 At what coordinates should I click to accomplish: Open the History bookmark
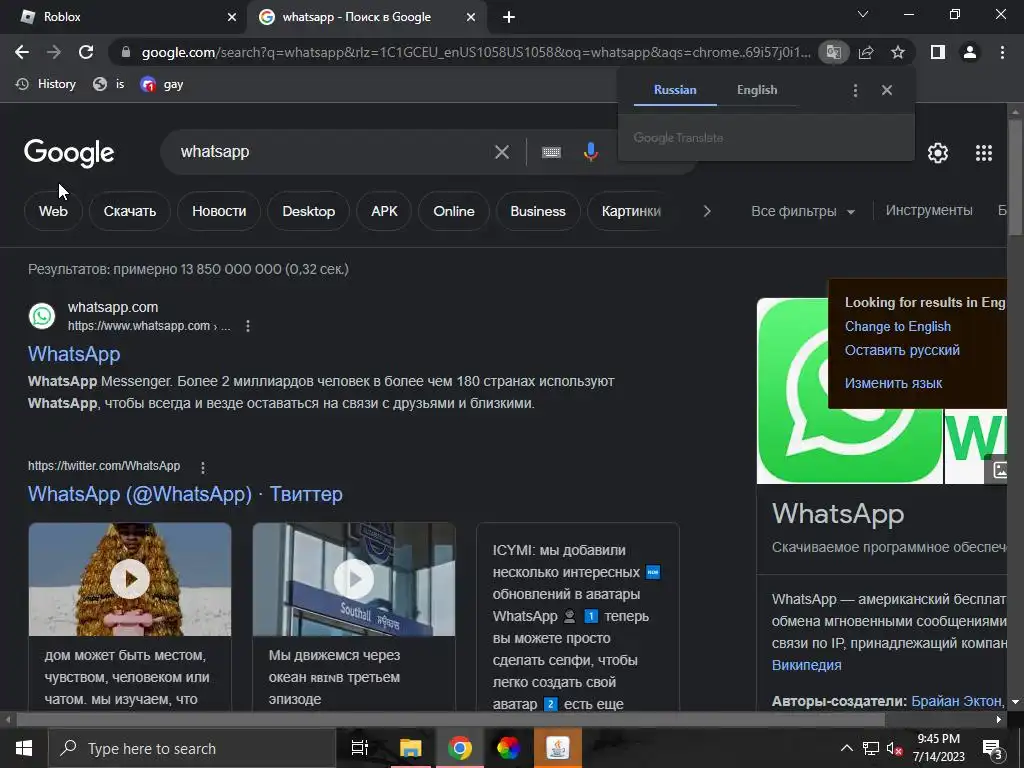tap(46, 84)
